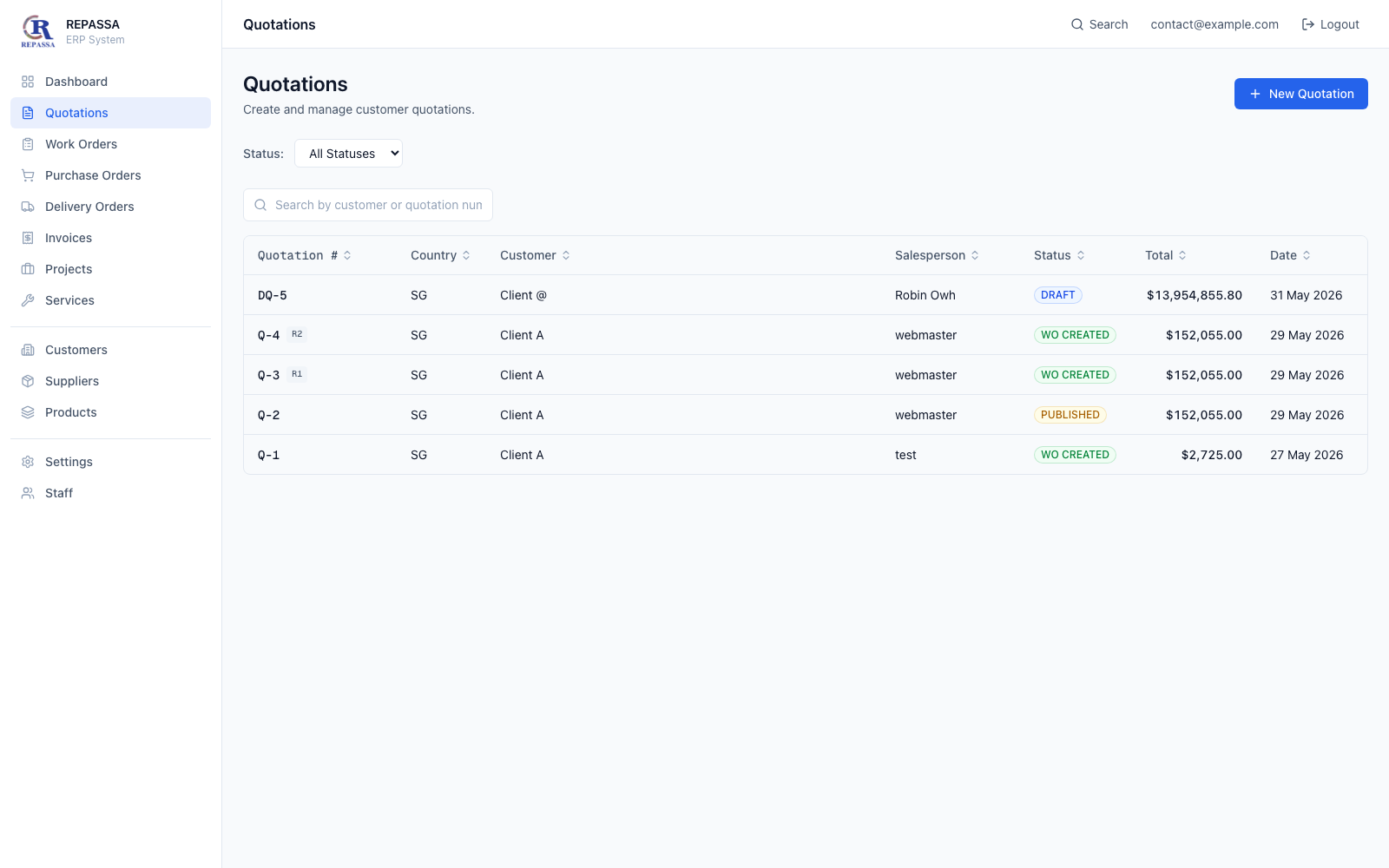Sort by Salesperson using its sort arrows
The image size is (1389, 868).
975,255
